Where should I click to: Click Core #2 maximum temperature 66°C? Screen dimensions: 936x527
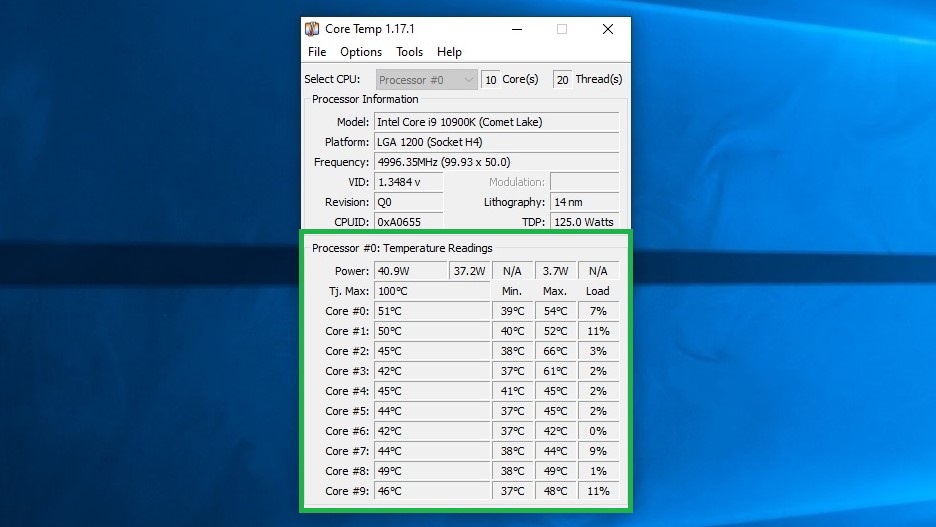coord(555,351)
